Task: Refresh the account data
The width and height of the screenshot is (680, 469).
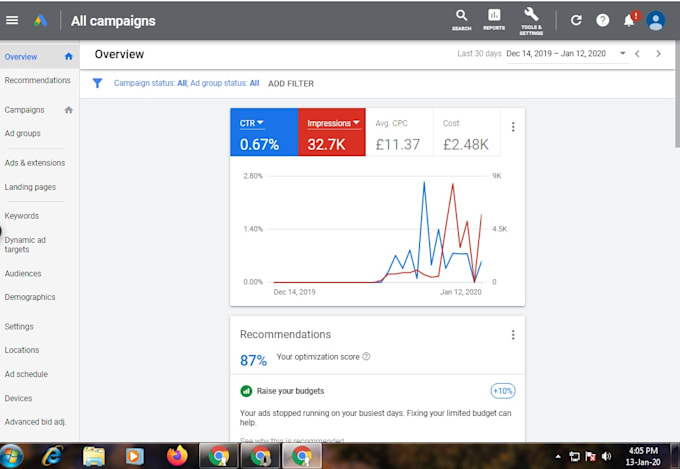Action: coord(576,20)
